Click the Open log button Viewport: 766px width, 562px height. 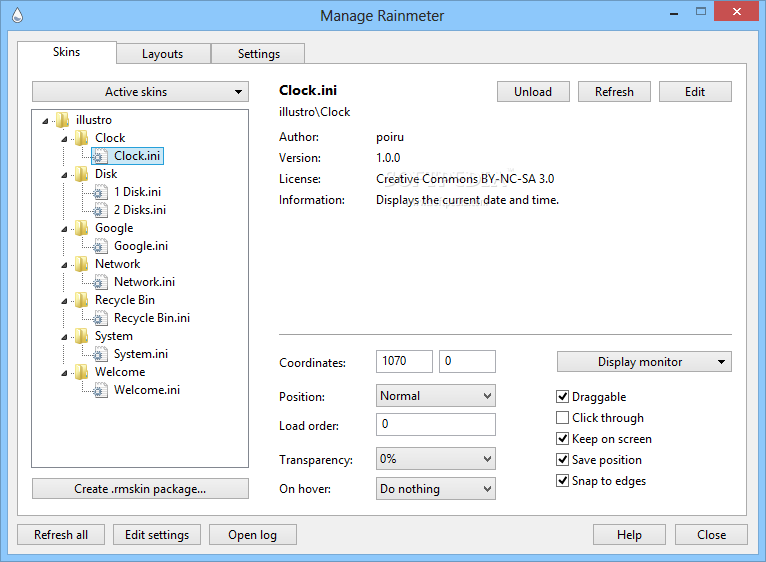coord(253,535)
